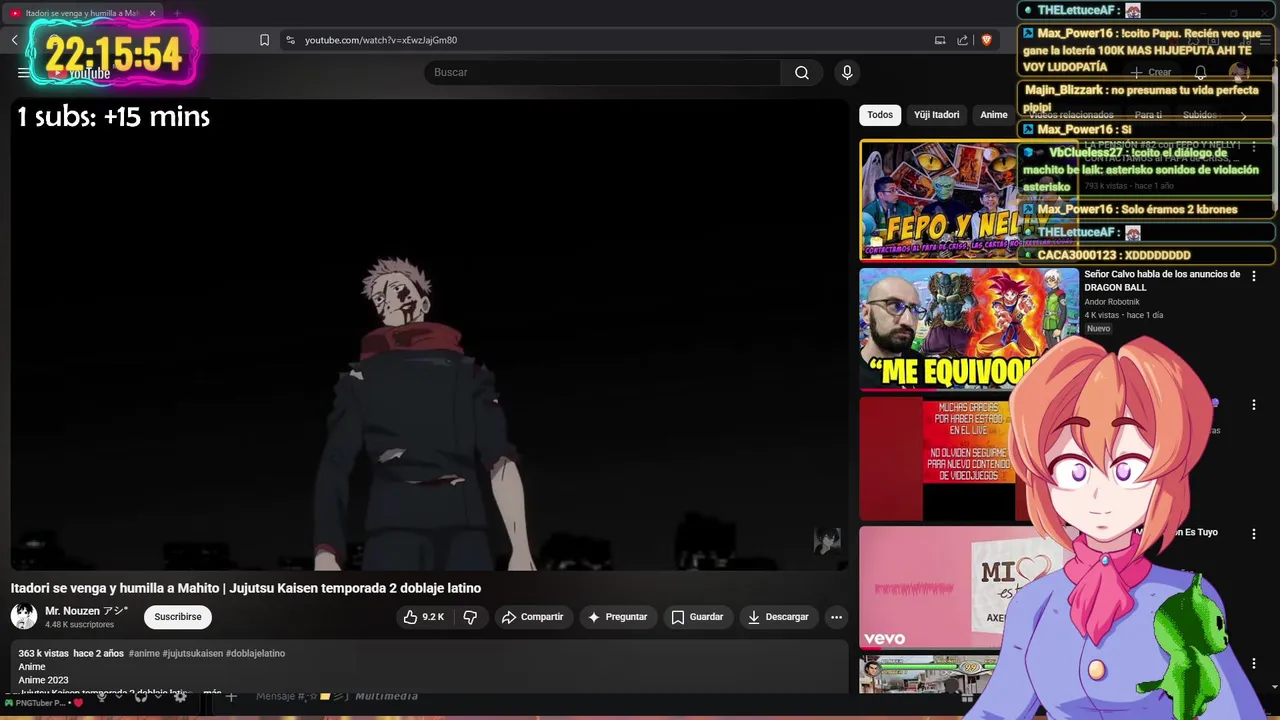Click the YouTube logo to go home
The width and height of the screenshot is (1280, 720).
click(78, 73)
